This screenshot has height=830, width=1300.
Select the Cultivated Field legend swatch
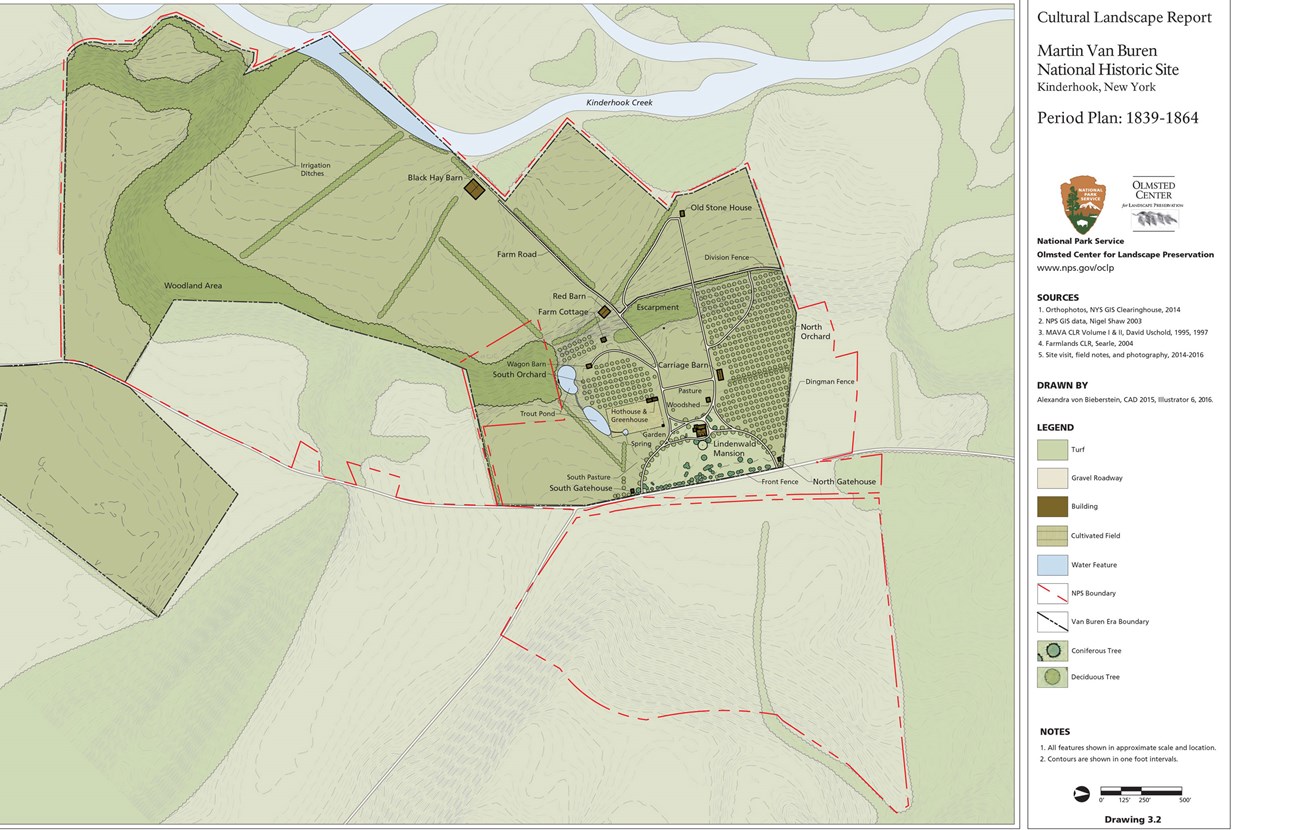1052,536
